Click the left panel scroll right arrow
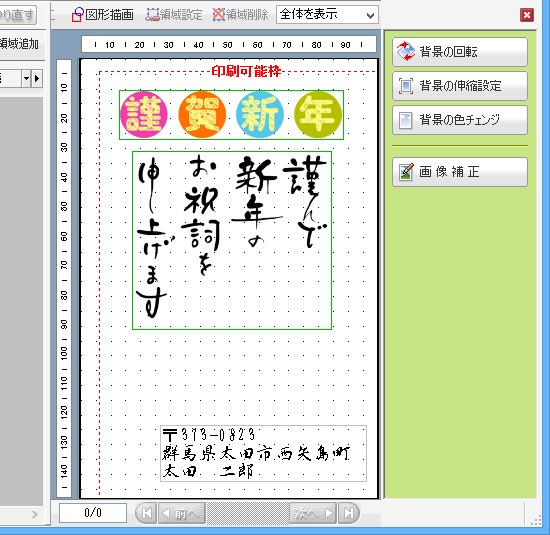This screenshot has height=535, width=550. [35, 514]
